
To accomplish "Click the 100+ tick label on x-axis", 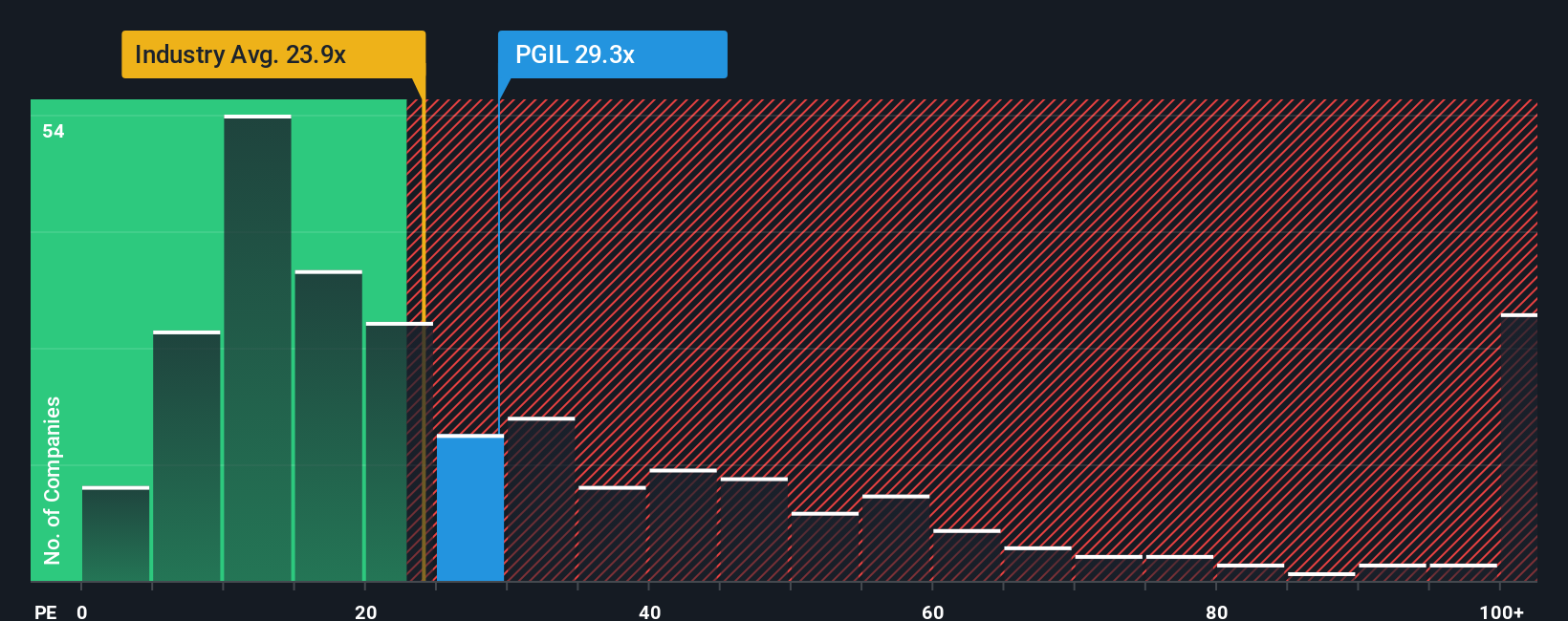I will point(1501,611).
